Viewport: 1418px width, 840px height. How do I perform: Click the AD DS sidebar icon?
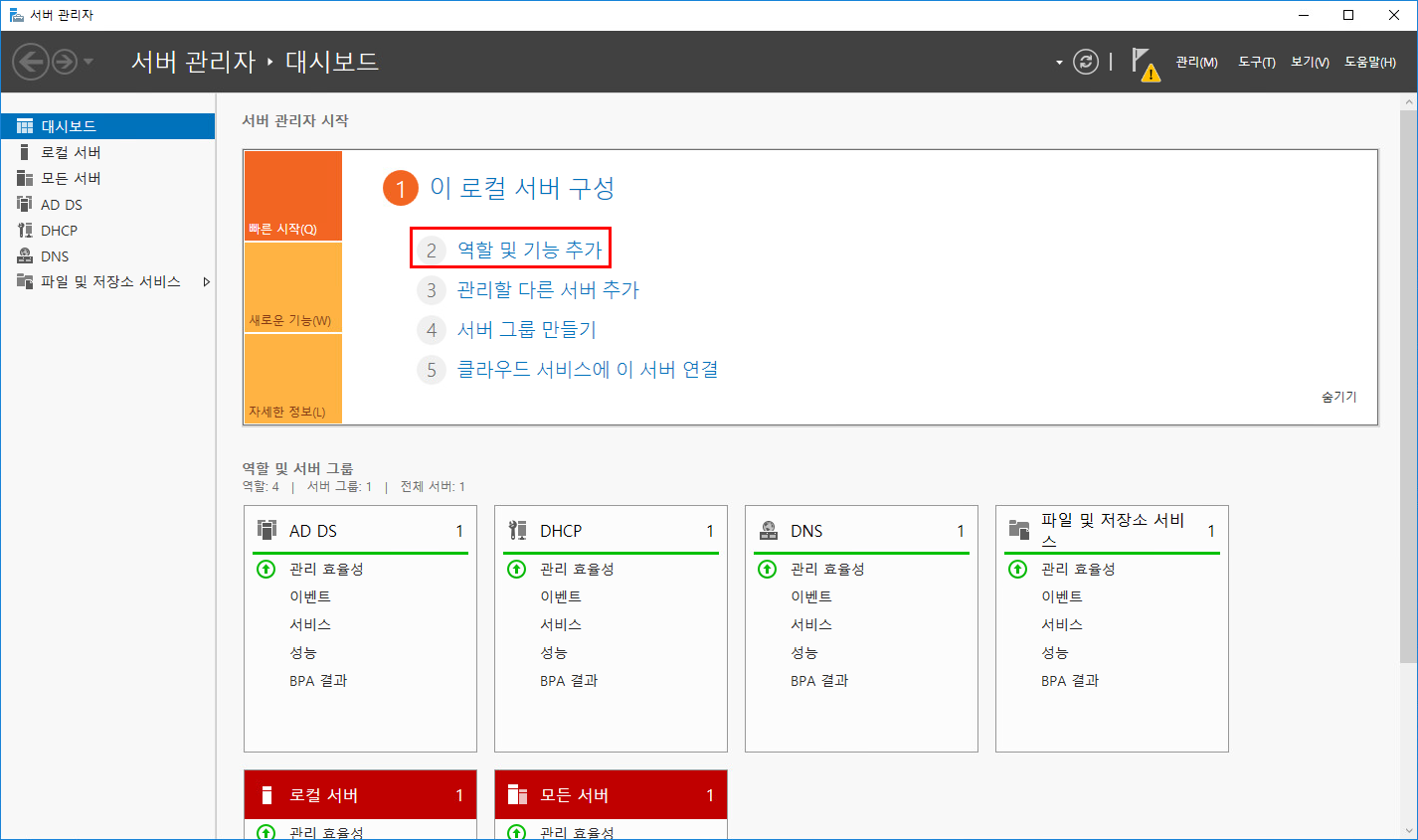pyautogui.click(x=25, y=204)
